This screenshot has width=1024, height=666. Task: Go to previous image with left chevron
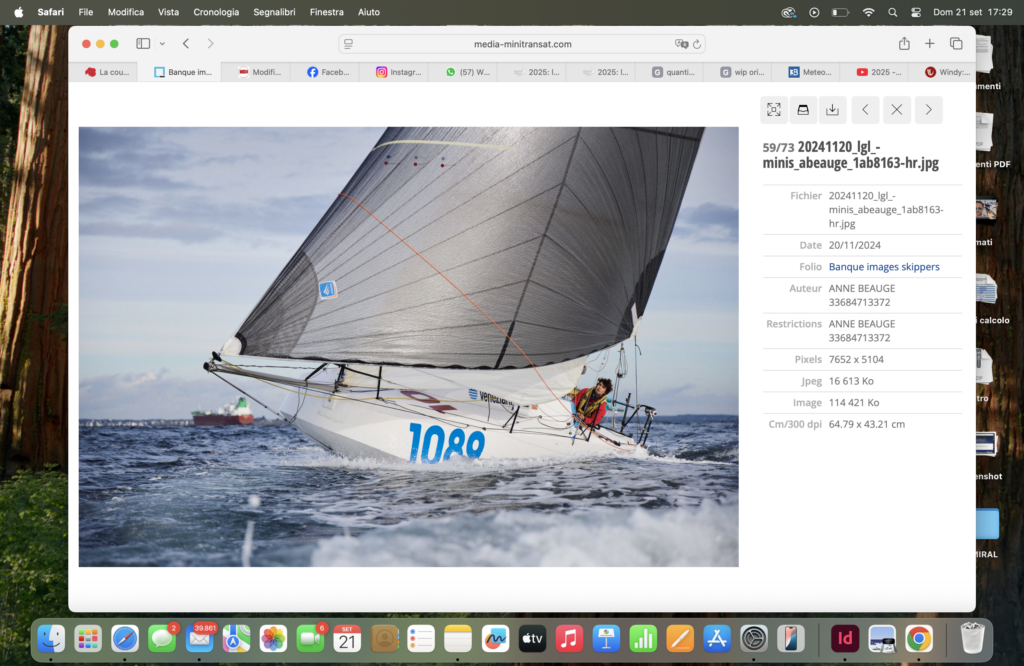(x=865, y=110)
